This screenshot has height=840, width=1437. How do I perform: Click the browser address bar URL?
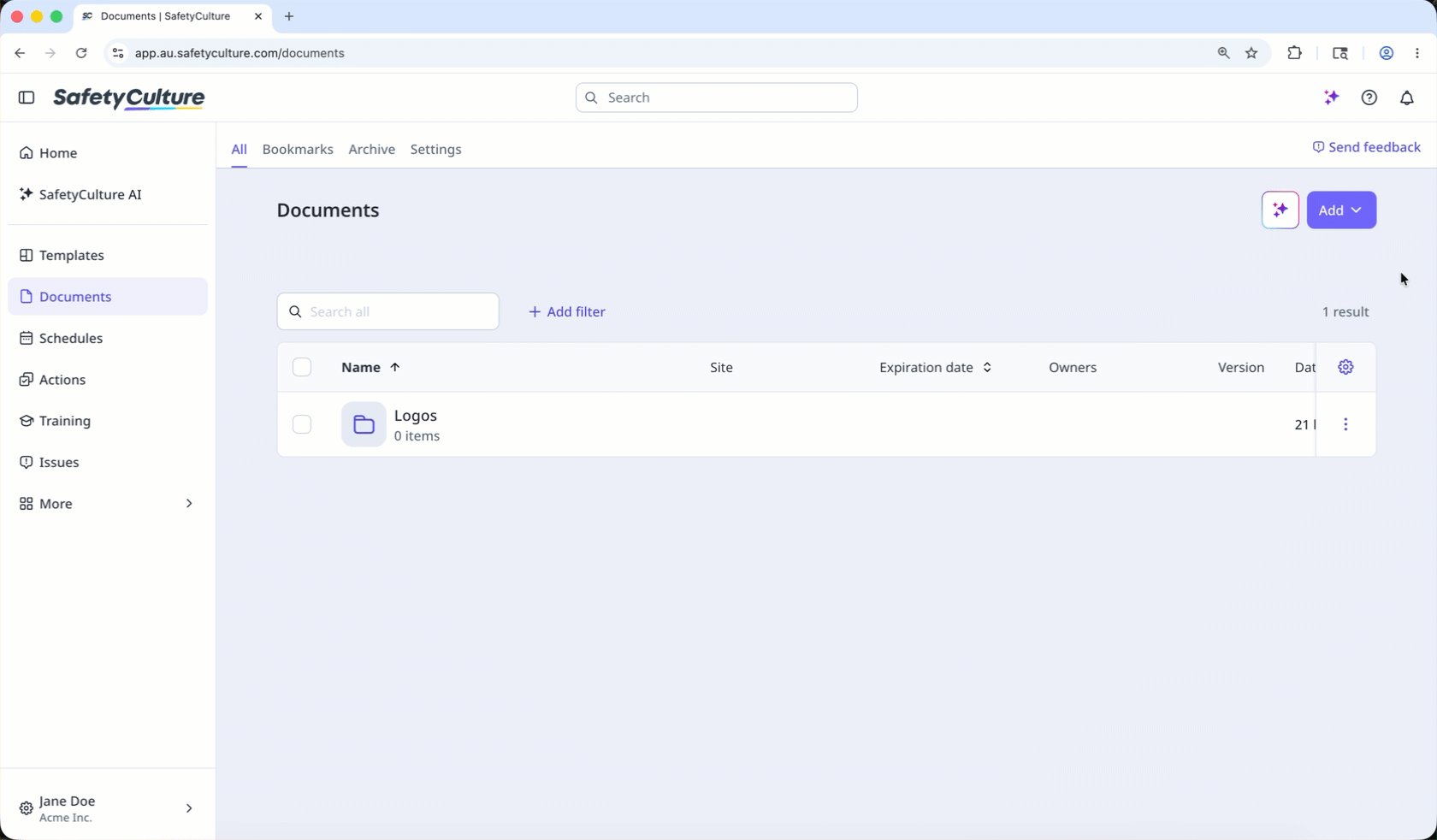tap(239, 53)
